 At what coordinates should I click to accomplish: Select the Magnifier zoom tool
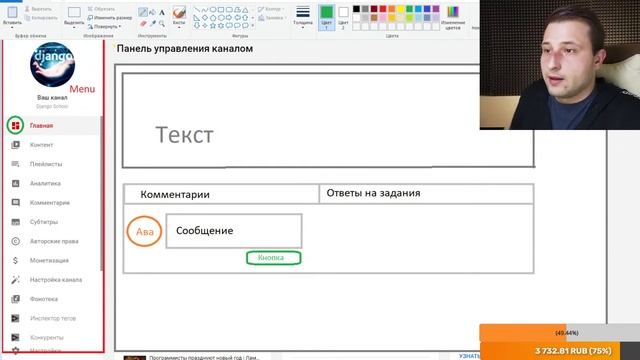coord(162,24)
